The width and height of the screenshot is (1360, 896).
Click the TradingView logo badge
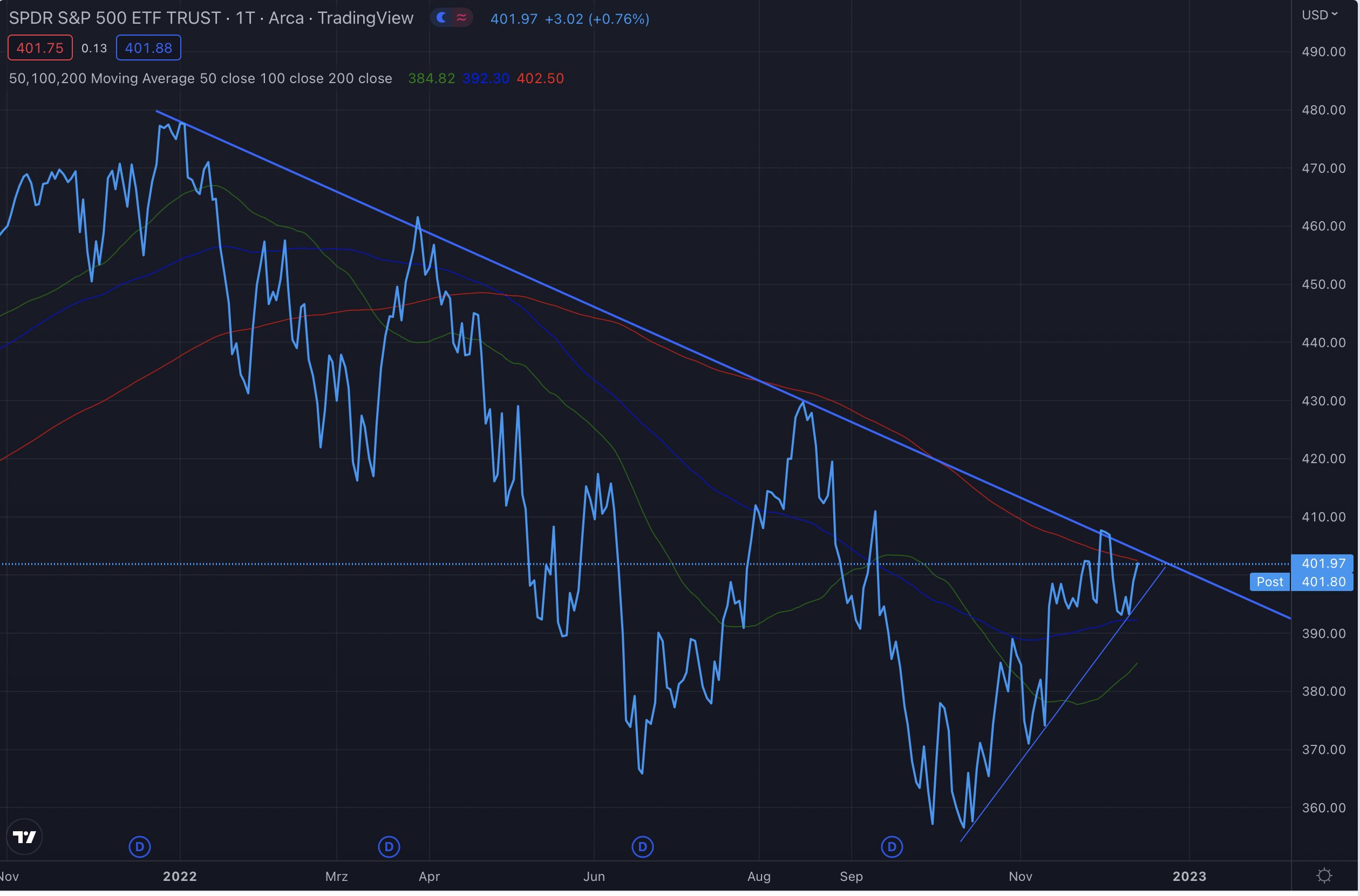pyautogui.click(x=24, y=837)
